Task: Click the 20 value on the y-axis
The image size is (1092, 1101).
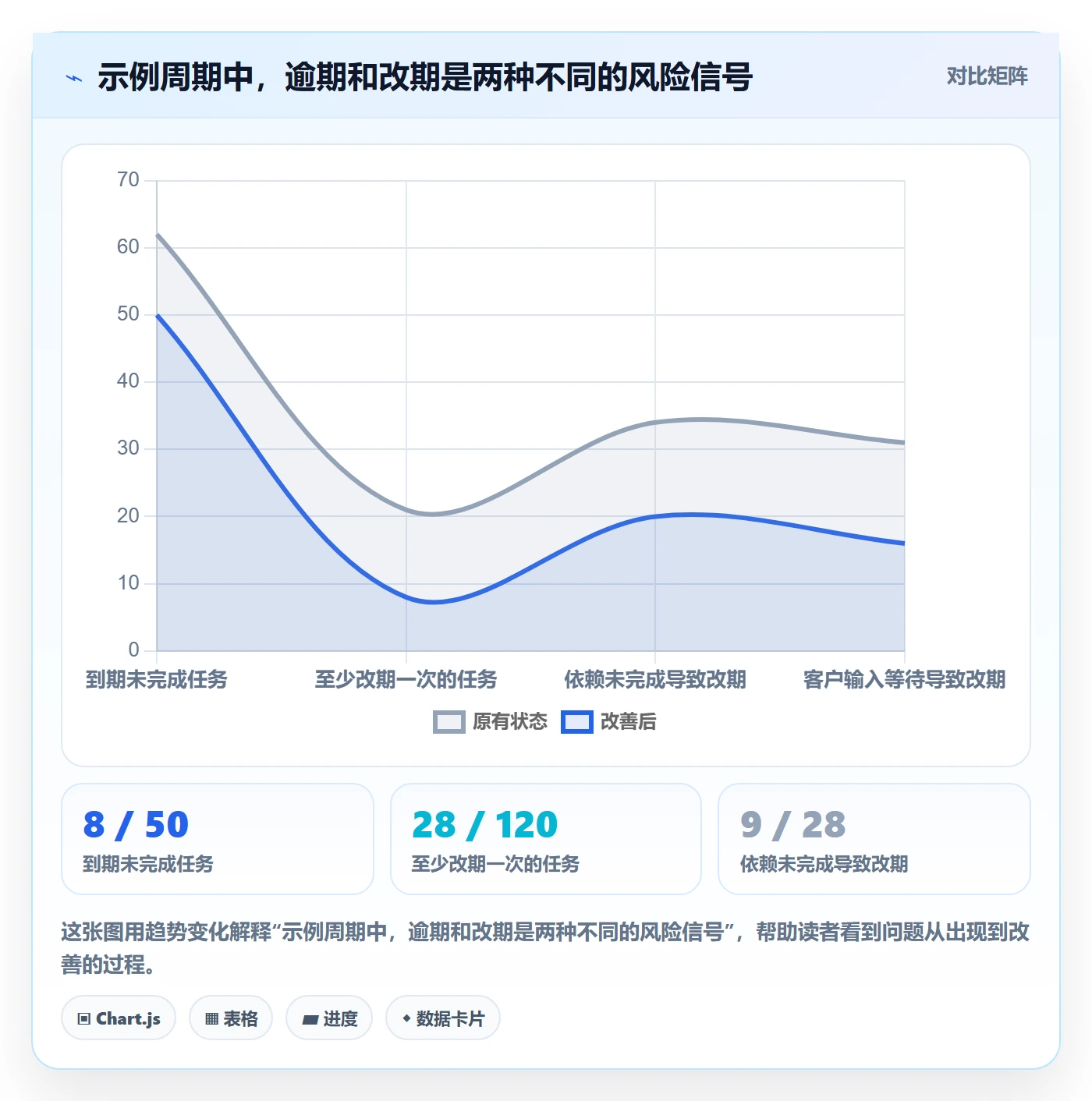Action: [x=128, y=516]
